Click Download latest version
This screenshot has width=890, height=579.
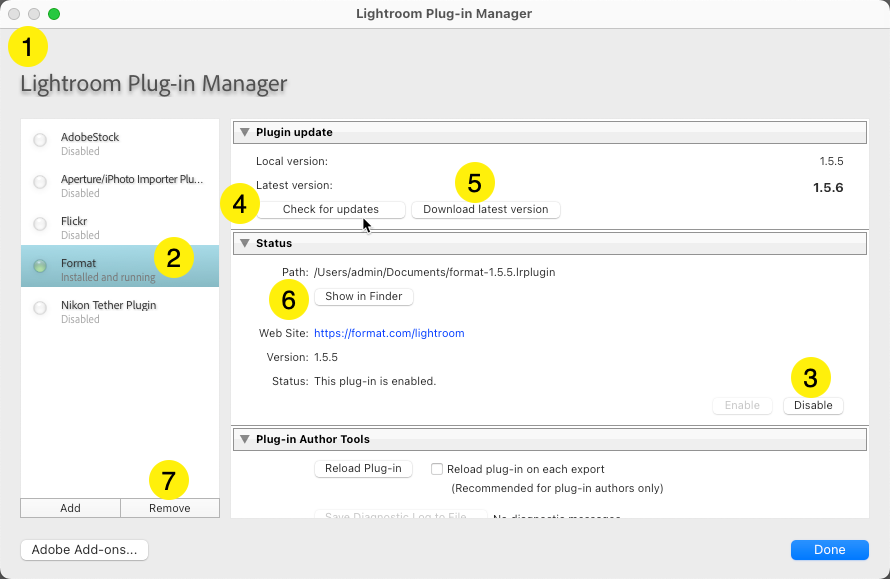[x=485, y=210]
